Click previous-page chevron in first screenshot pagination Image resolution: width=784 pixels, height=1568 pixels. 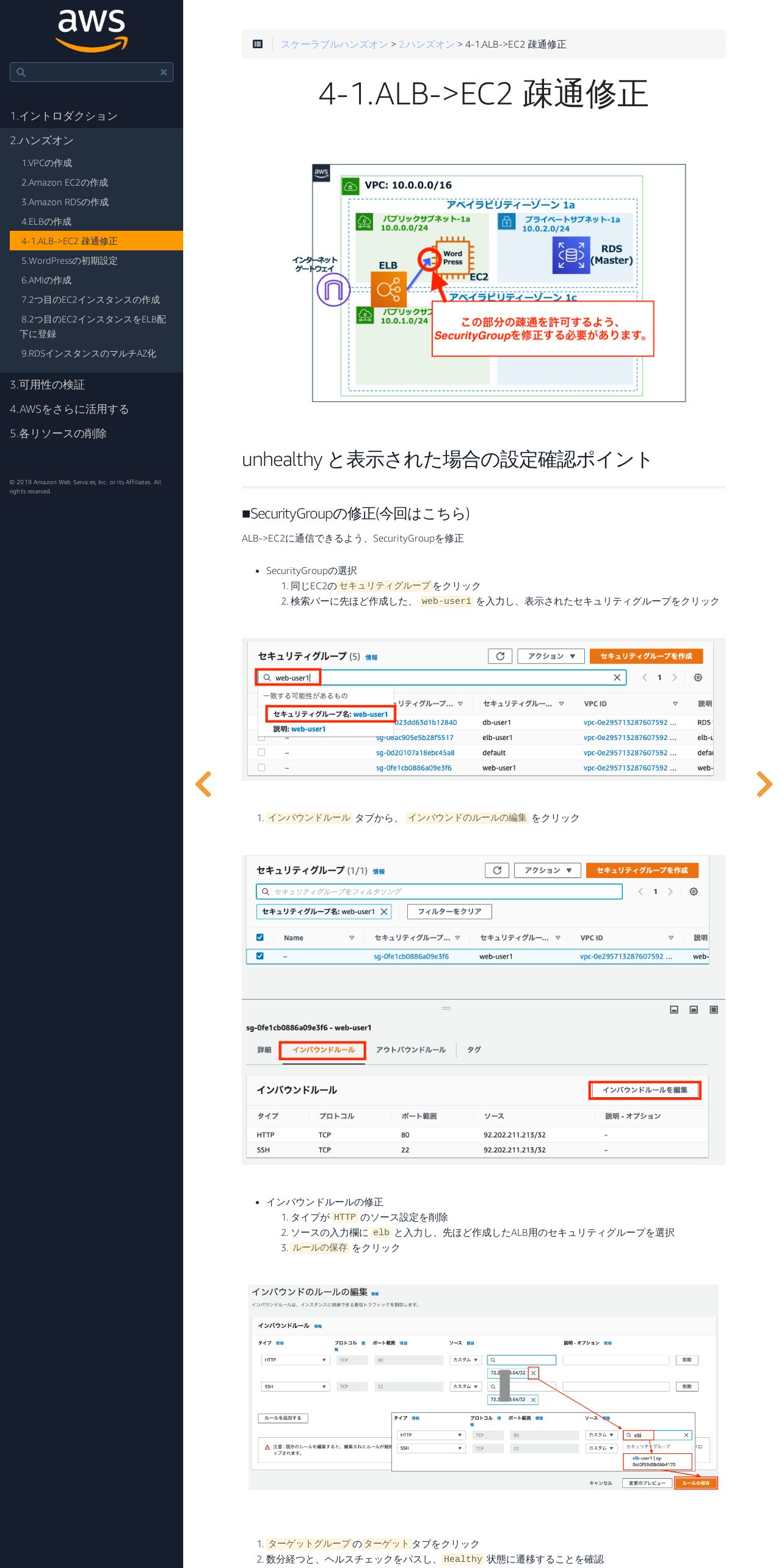(645, 678)
